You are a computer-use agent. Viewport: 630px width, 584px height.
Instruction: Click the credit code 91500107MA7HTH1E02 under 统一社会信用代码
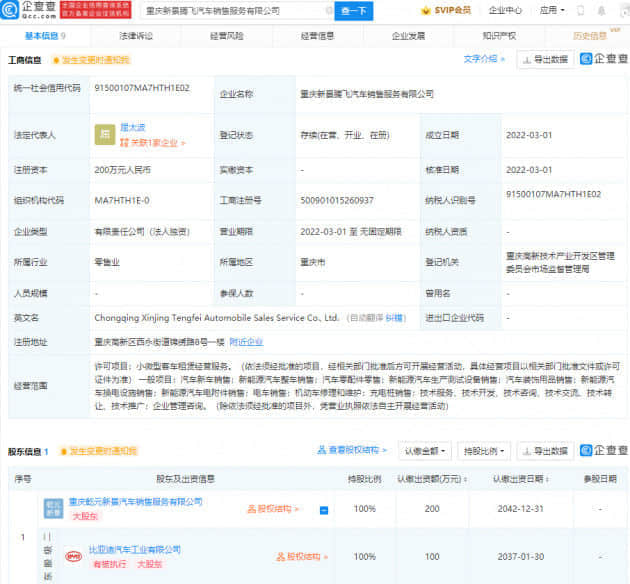(x=142, y=88)
